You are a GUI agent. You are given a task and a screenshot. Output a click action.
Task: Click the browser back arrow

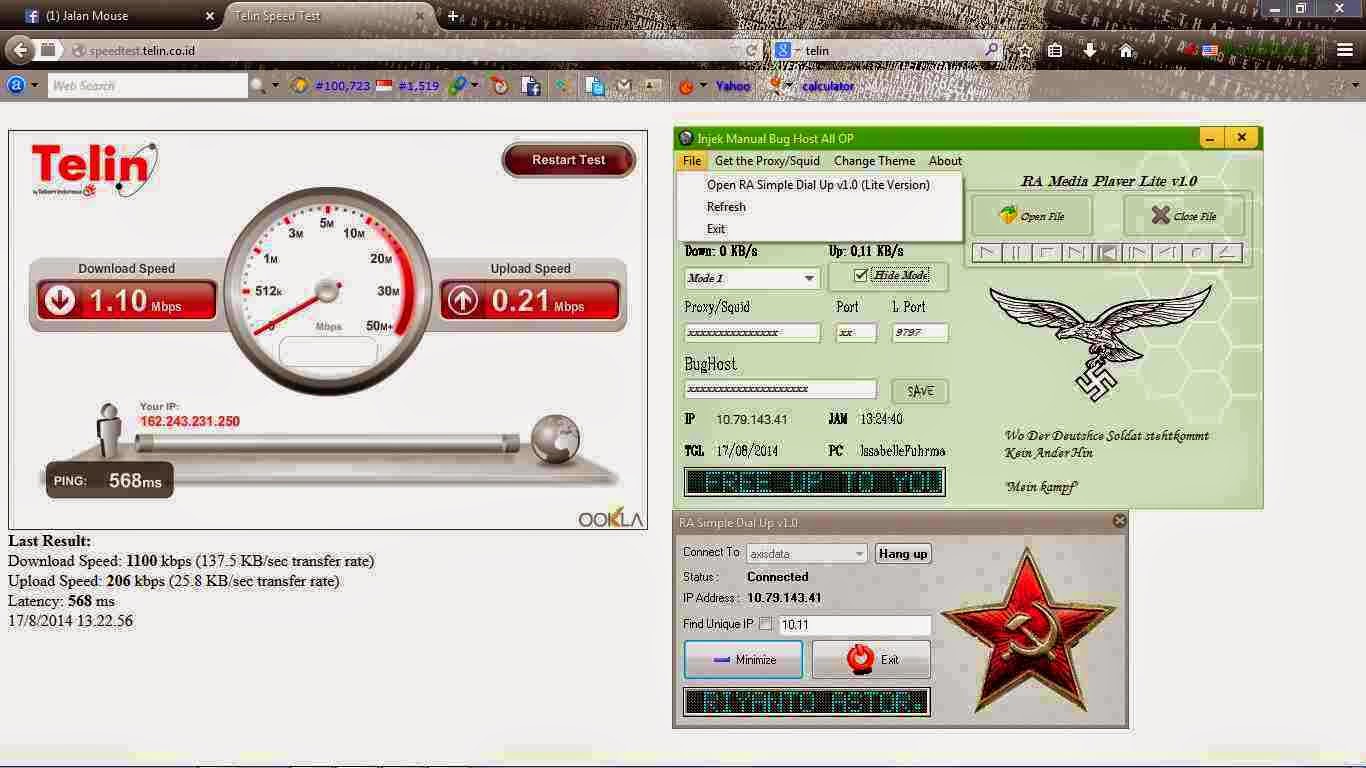(x=19, y=50)
